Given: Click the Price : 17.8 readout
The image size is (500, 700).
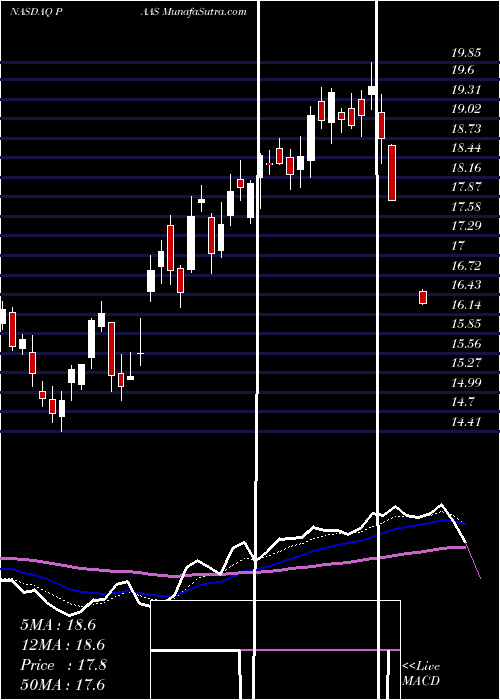Looking at the screenshot, I should pyautogui.click(x=63, y=665).
